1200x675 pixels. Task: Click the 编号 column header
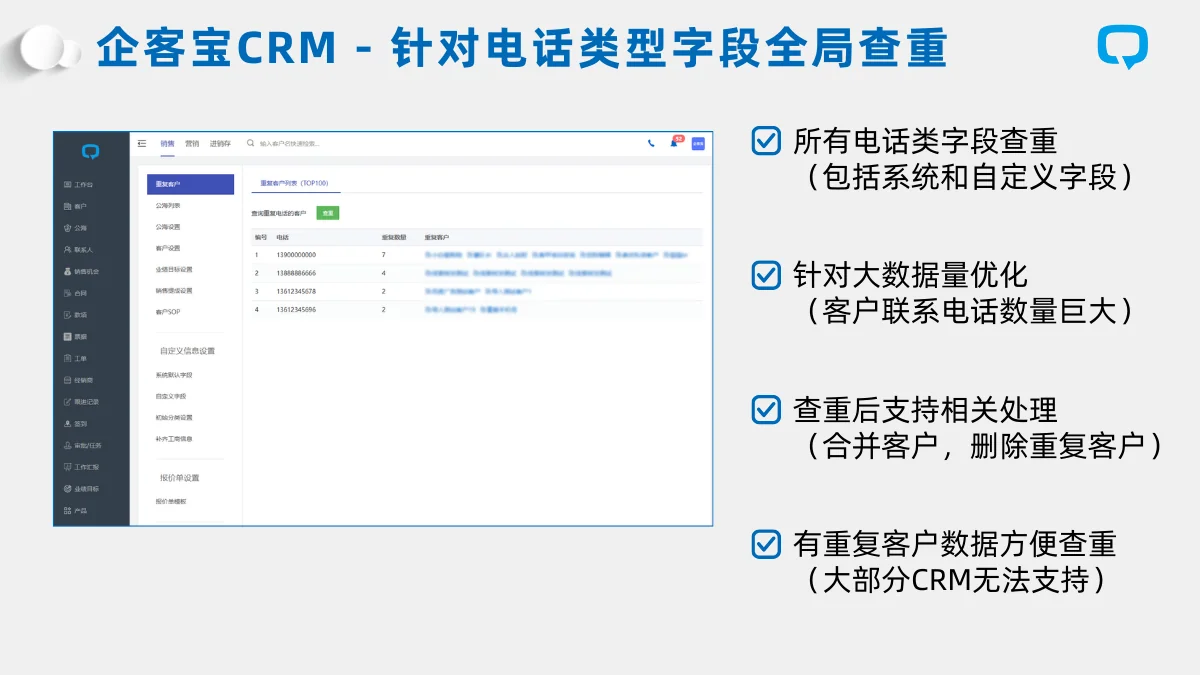(x=261, y=237)
